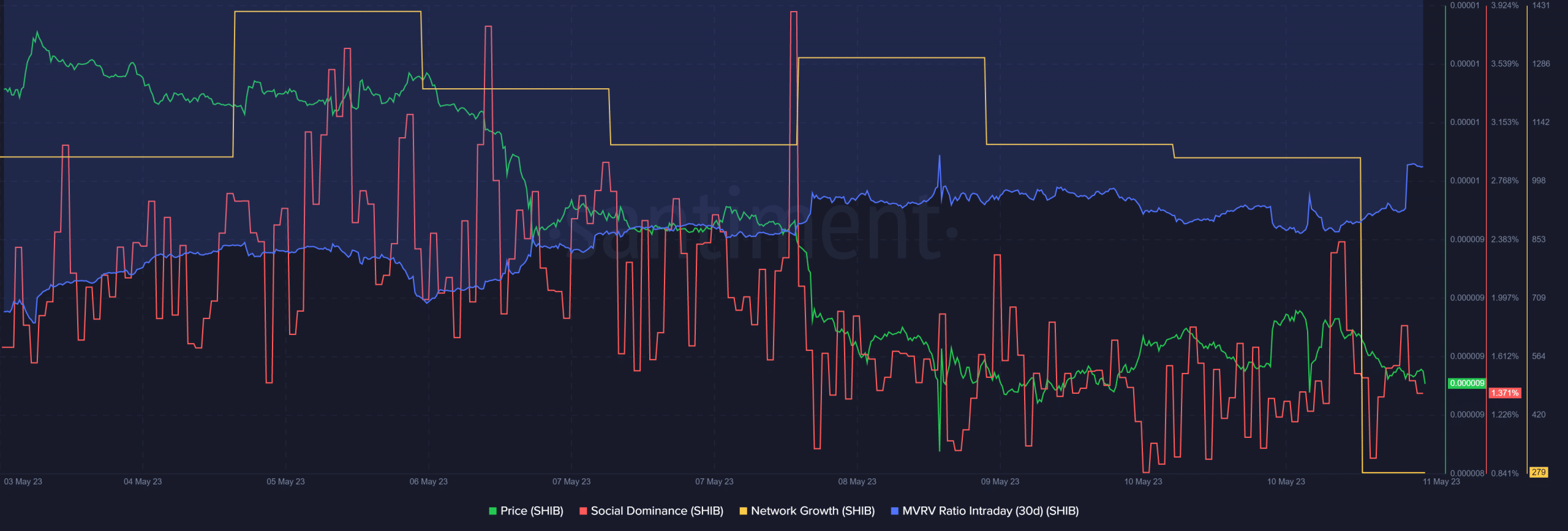Click the green Price legend color square
This screenshot has width=1568, height=531.
(x=492, y=511)
